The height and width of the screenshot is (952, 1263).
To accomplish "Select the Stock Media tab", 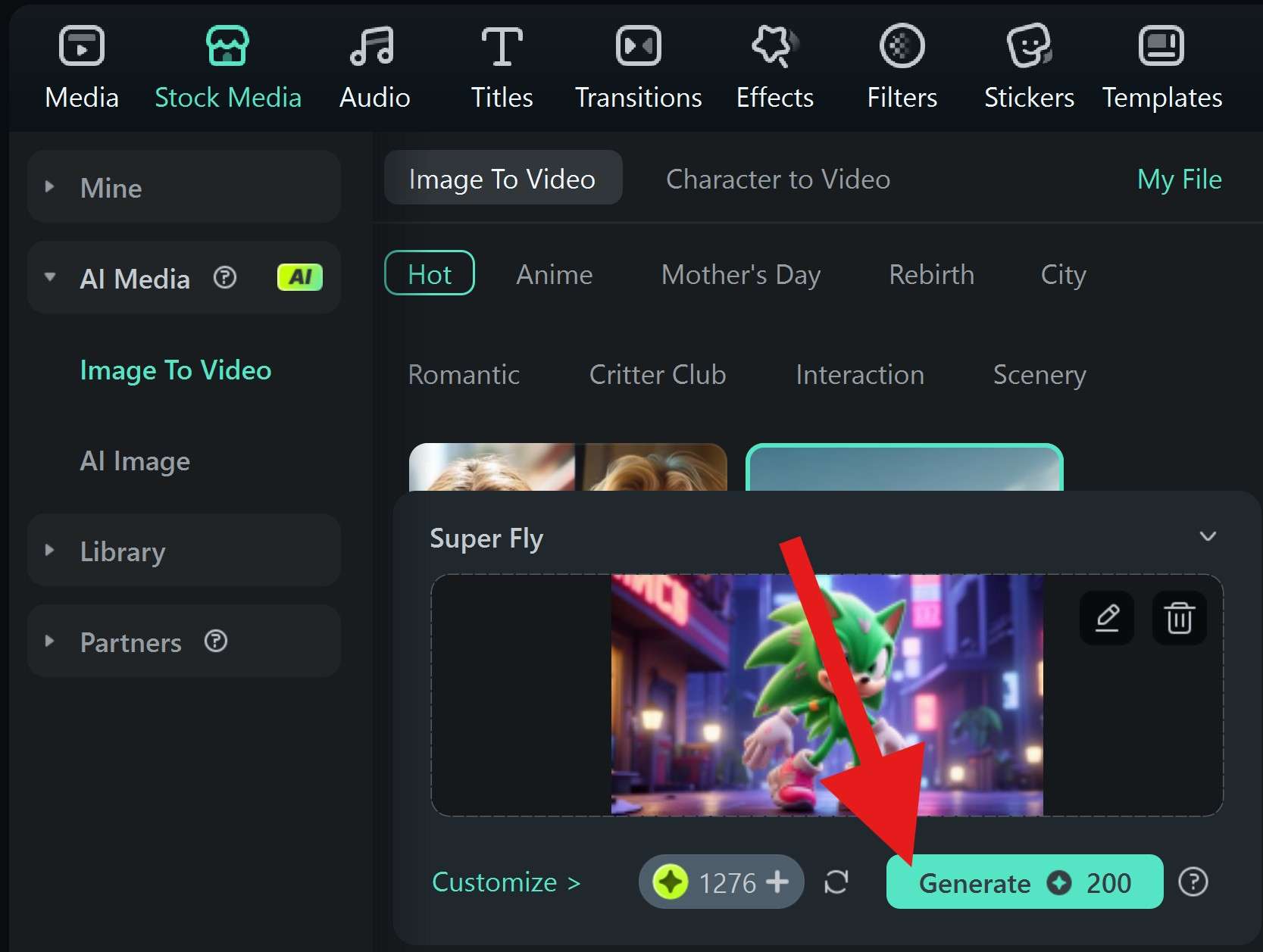I will [x=228, y=67].
